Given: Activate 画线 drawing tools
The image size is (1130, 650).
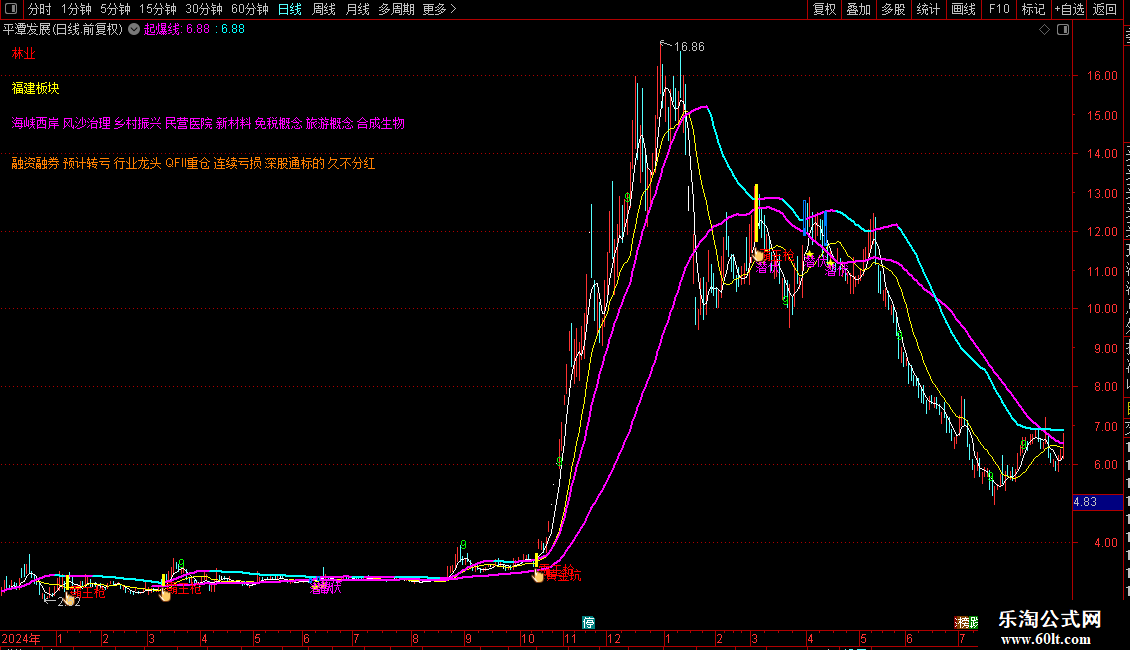Looking at the screenshot, I should 963,9.
